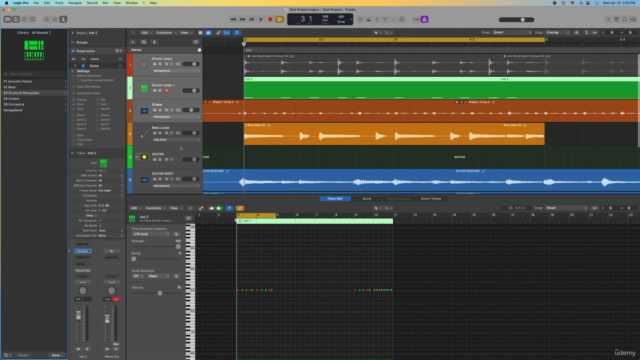Select 03 Drums & Percussion library category
Image resolution: width=640 pixels, height=360 pixels.
click(34, 93)
